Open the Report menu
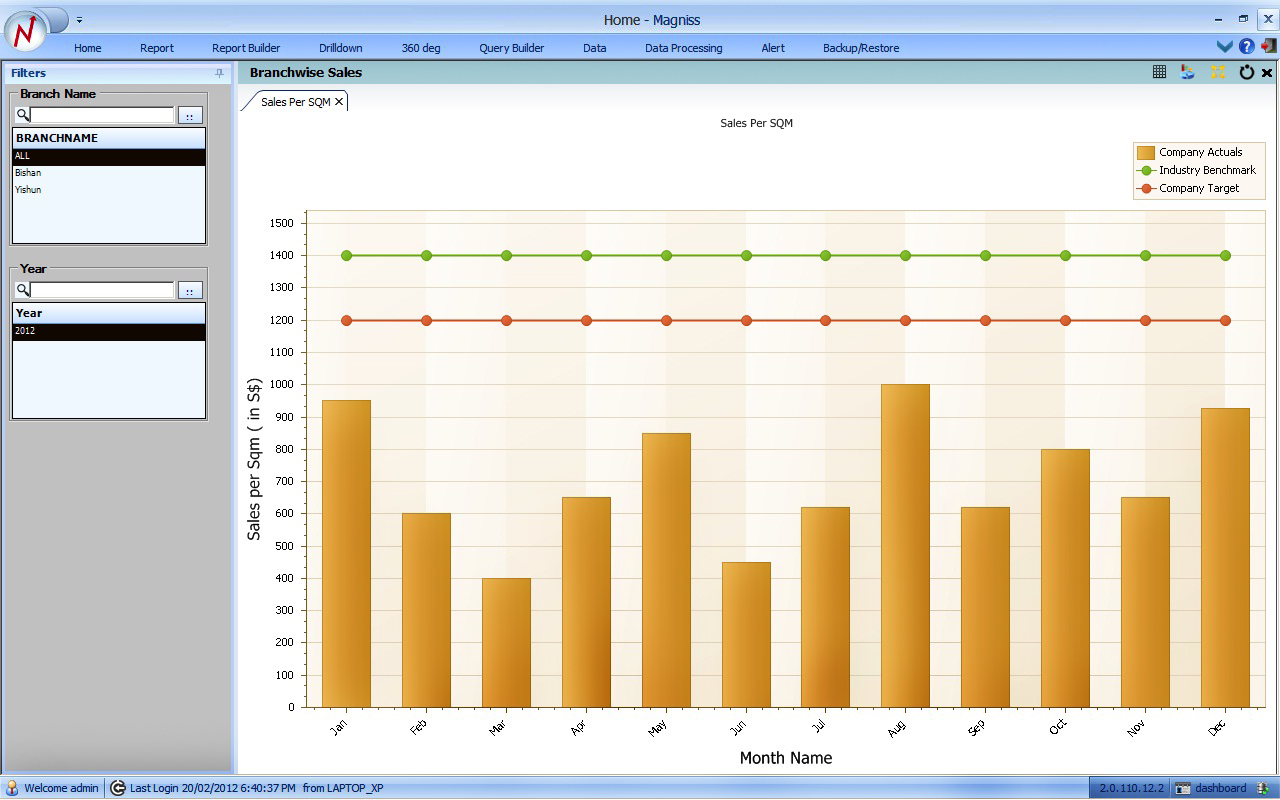The height and width of the screenshot is (800, 1280). 157,48
